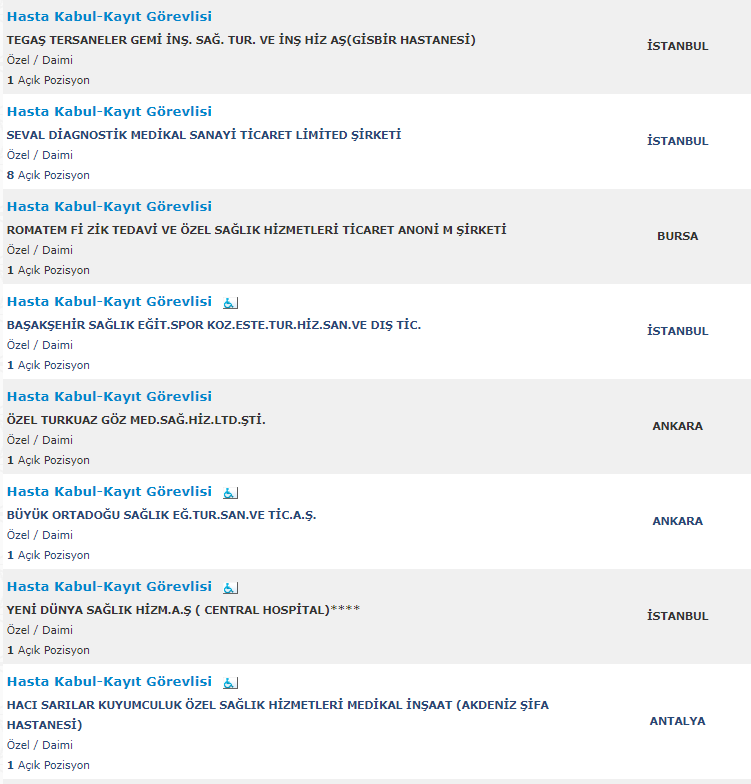Viewport: 751px width, 784px height.
Task: Click the disabled-accessible icon for Başakşehir Sağlık listing
Action: [230, 302]
